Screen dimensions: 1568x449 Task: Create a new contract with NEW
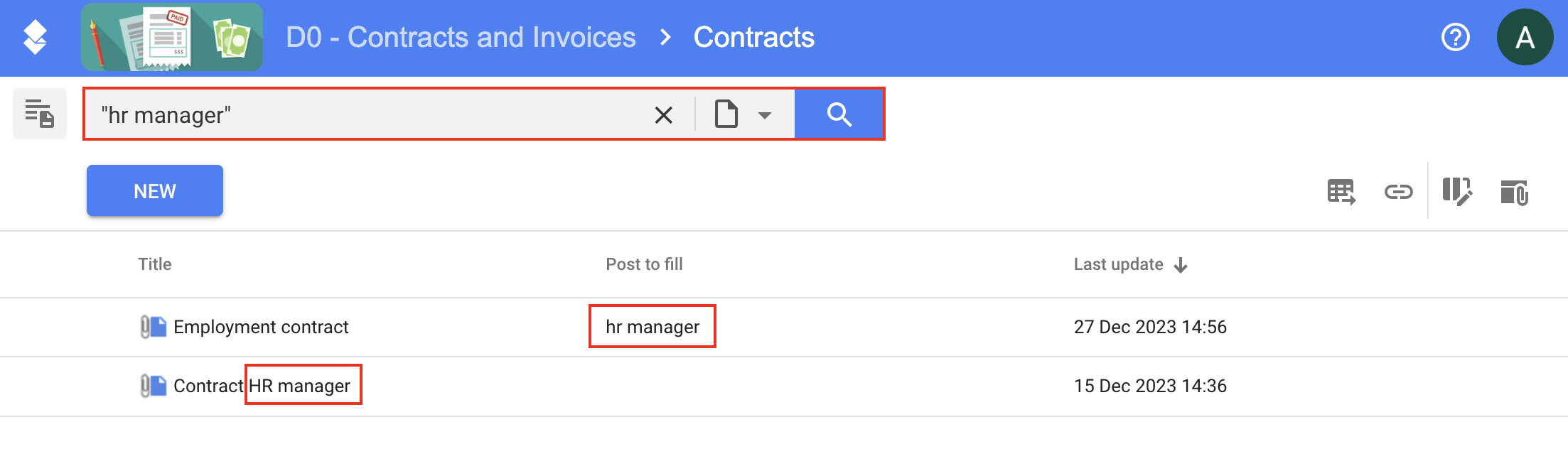155,190
